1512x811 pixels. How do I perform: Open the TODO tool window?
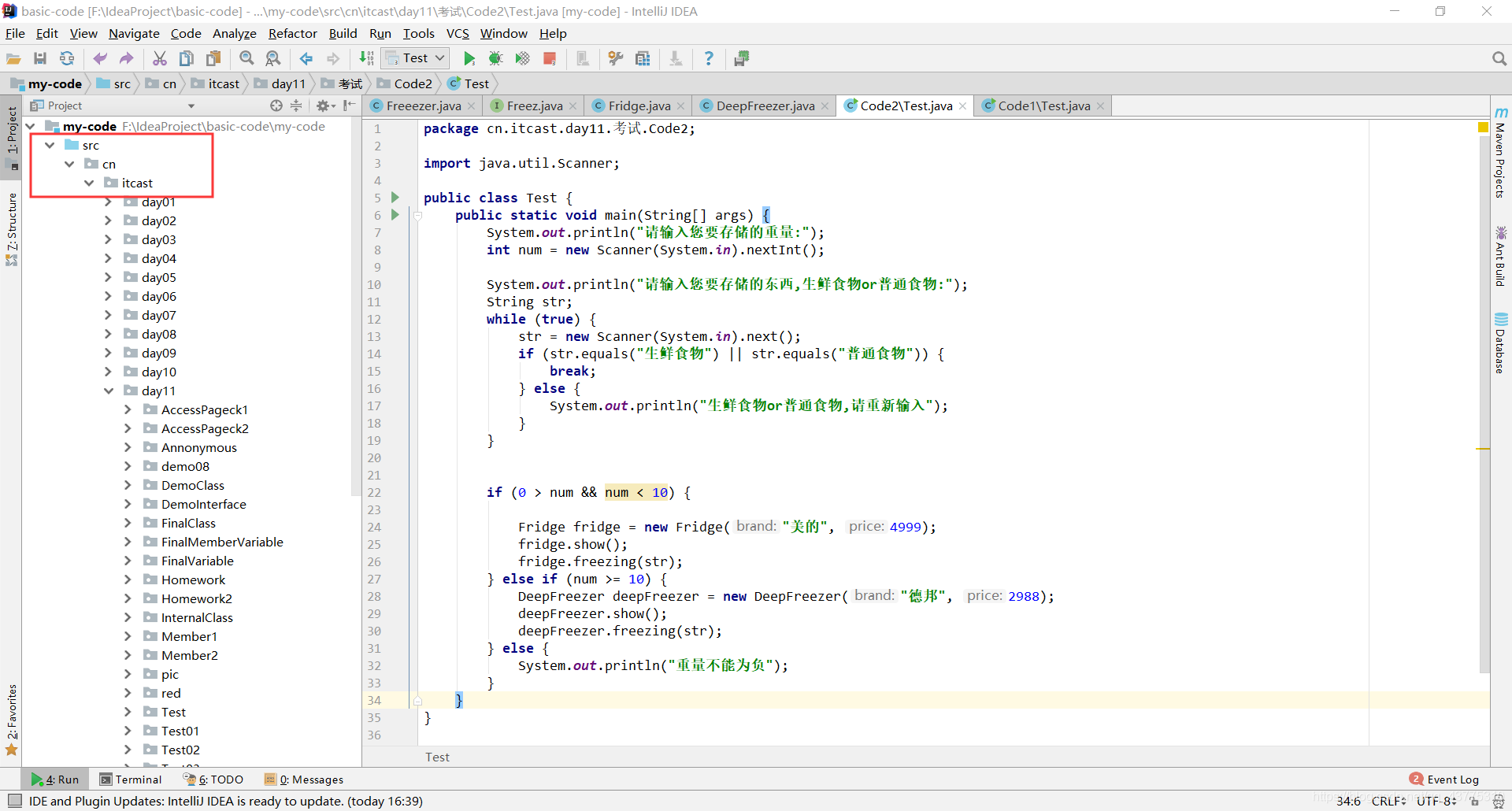213,780
